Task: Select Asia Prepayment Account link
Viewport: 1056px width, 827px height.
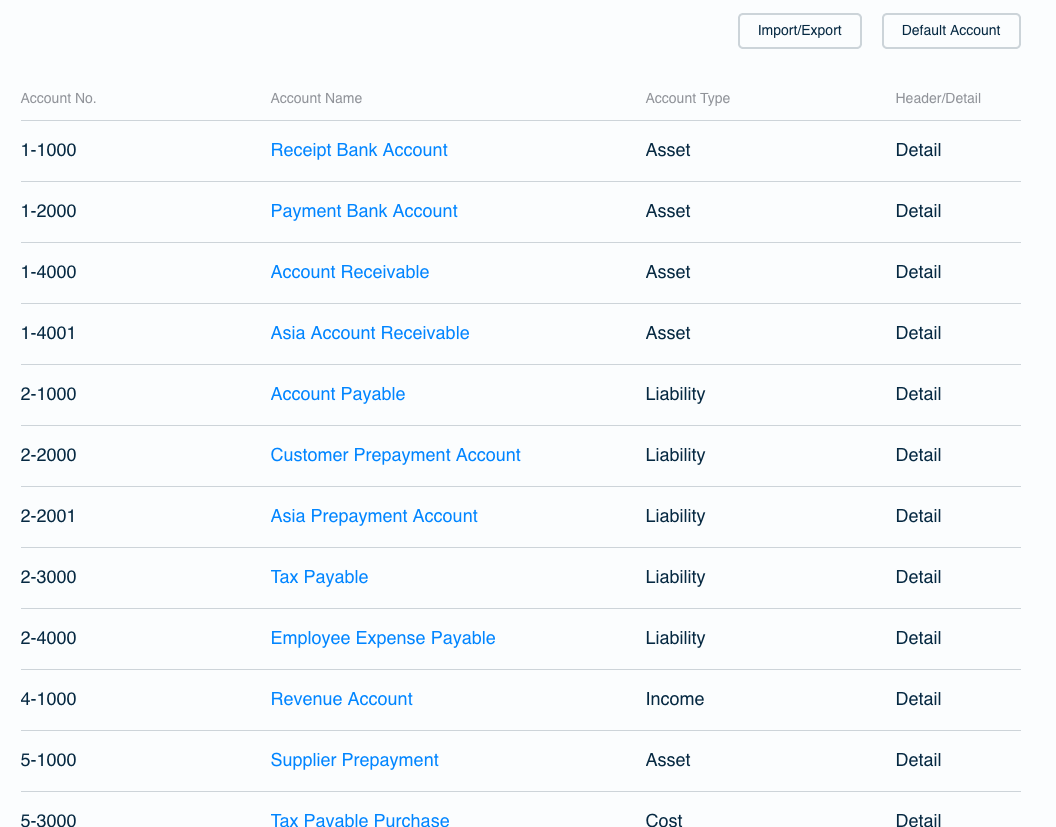Action: click(374, 516)
